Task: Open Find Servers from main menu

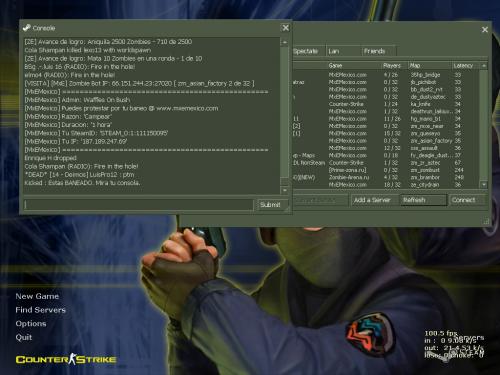Action: [40, 310]
